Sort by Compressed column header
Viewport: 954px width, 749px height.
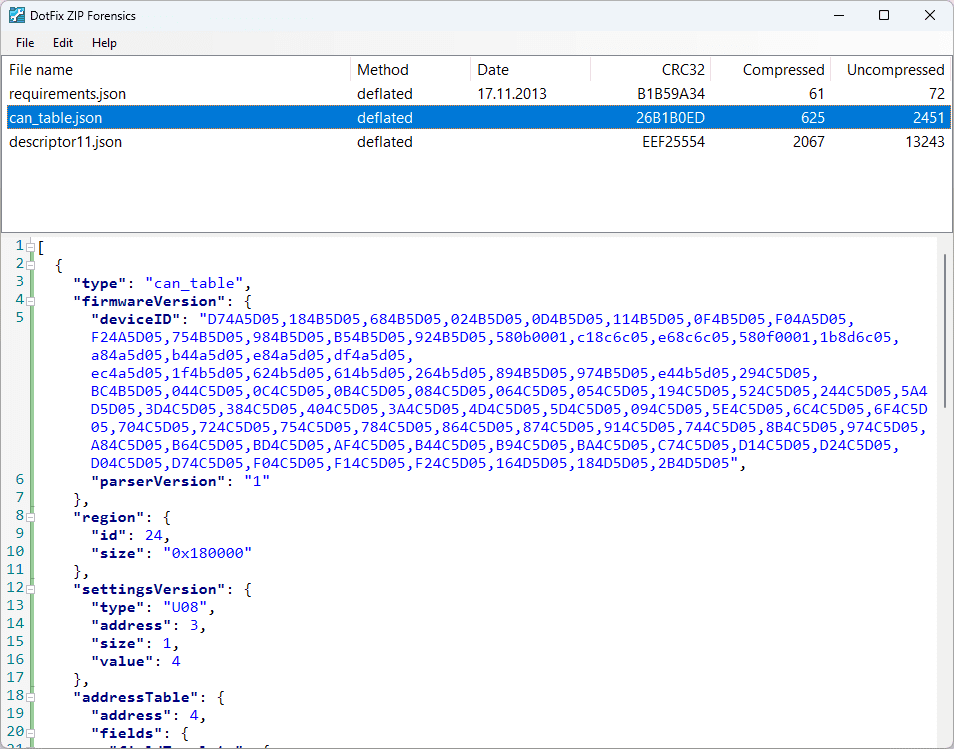click(x=770, y=69)
